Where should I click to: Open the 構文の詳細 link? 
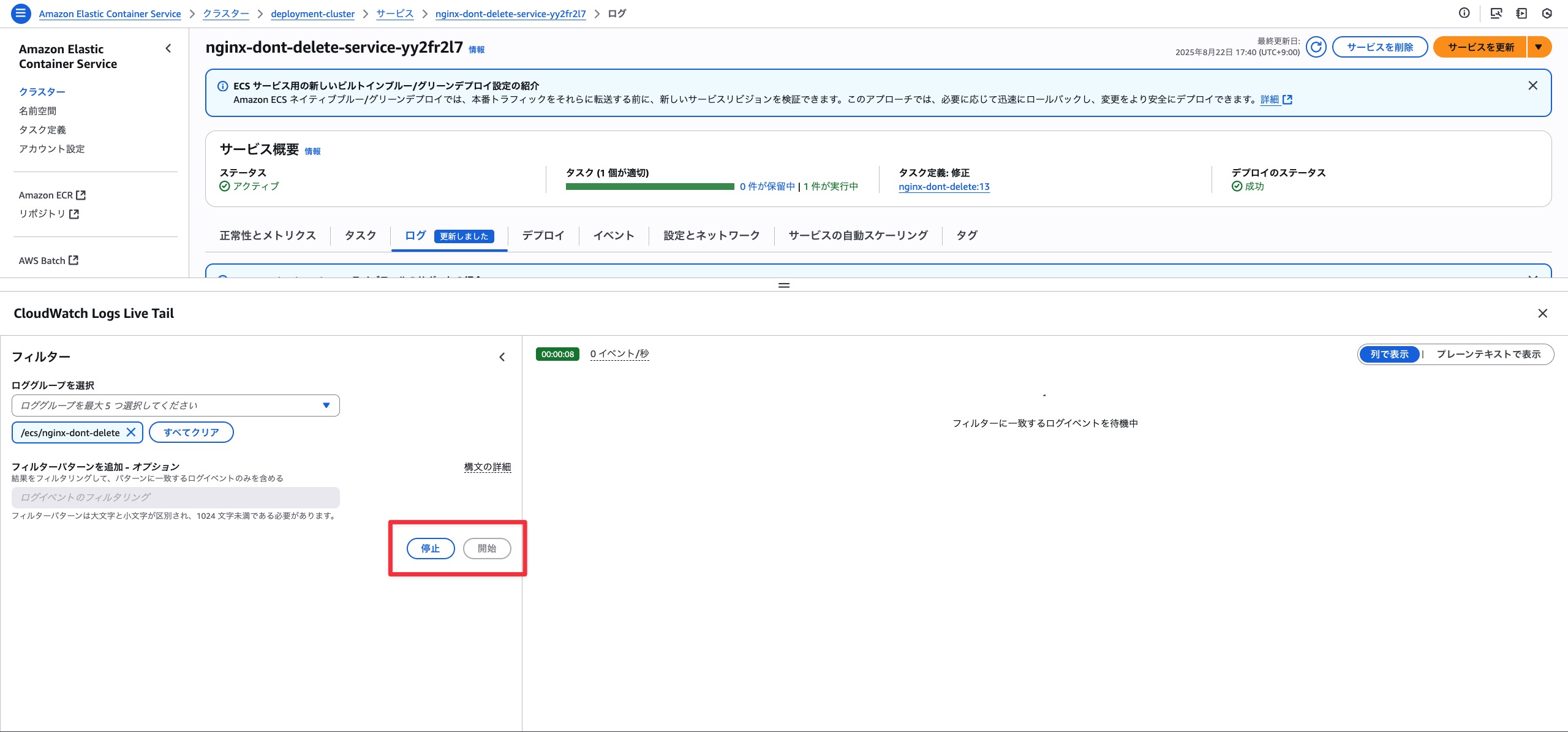pyautogui.click(x=488, y=467)
